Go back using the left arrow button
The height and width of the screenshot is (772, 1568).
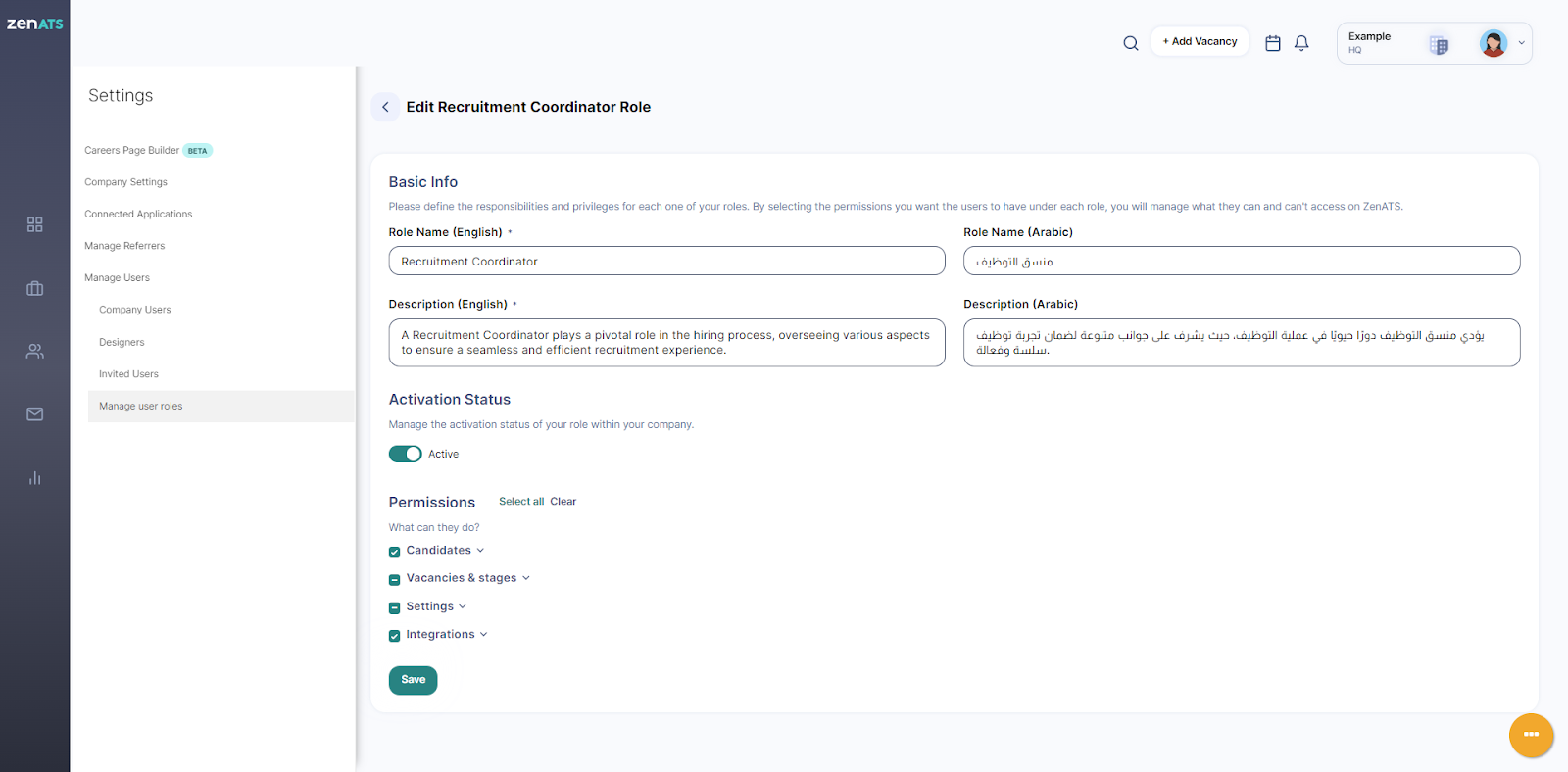pos(385,107)
